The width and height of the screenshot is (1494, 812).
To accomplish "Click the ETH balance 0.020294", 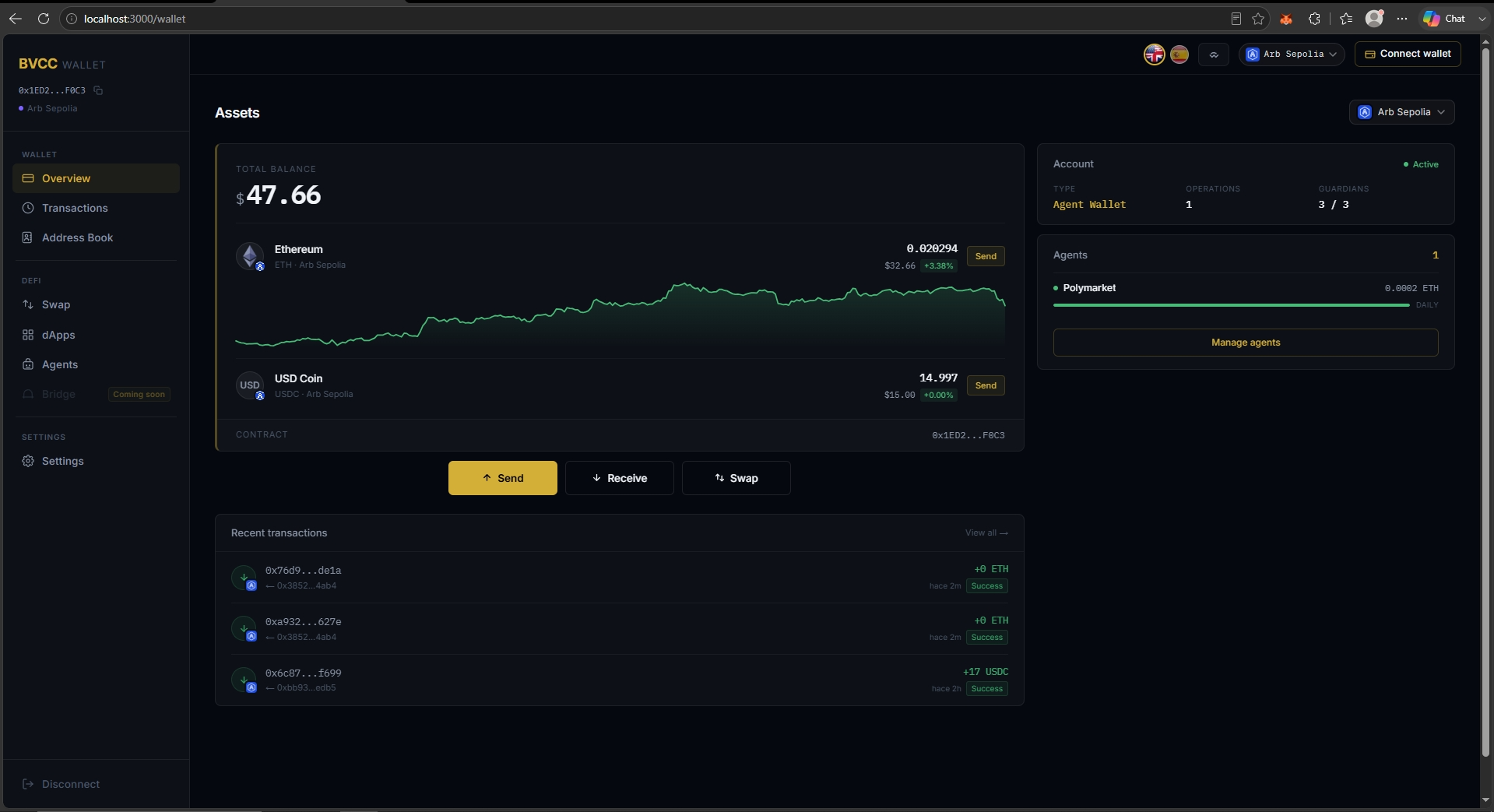I will click(x=932, y=249).
